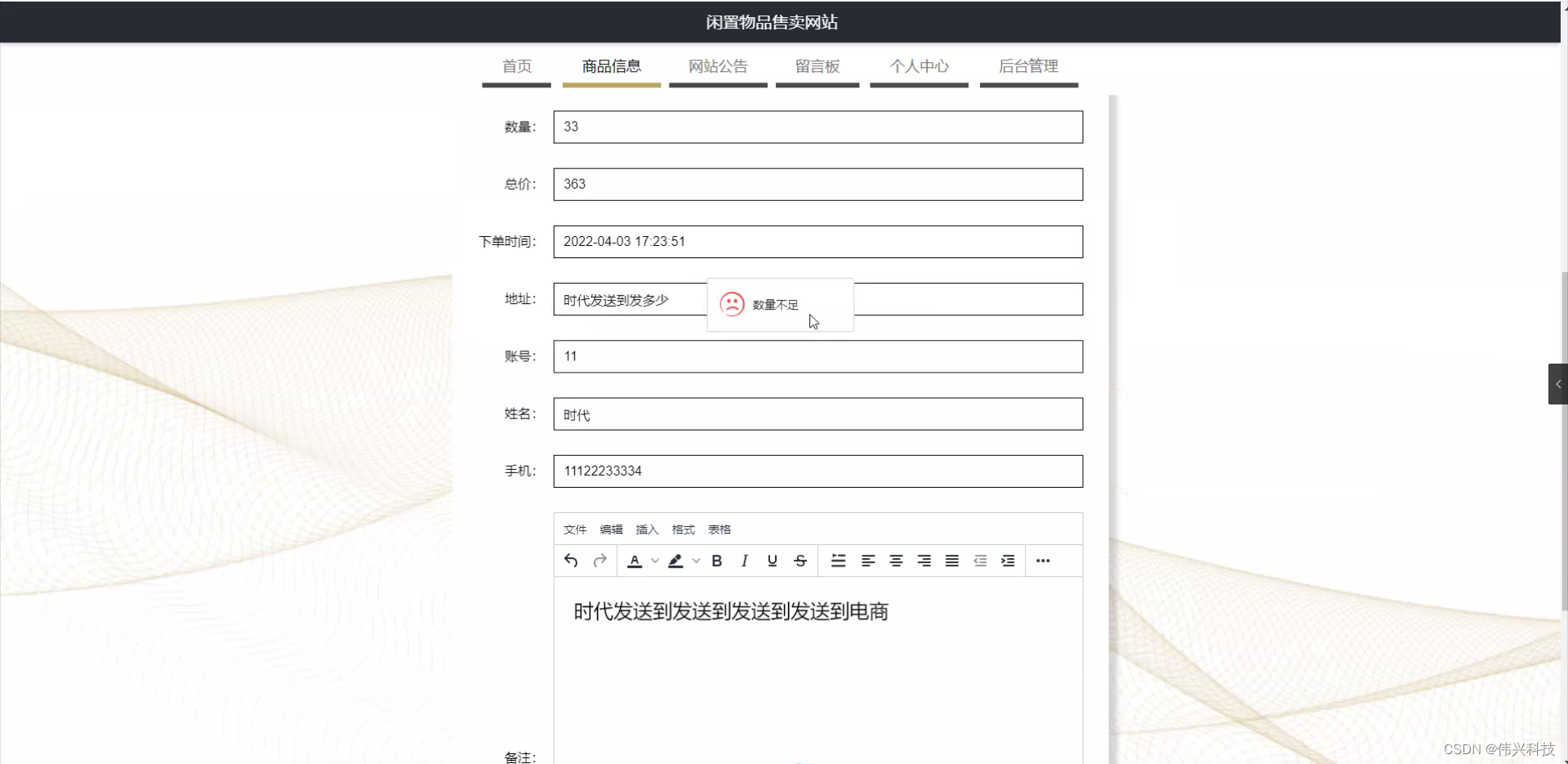
Task: Click the text color swatch letter A
Action: 635,561
